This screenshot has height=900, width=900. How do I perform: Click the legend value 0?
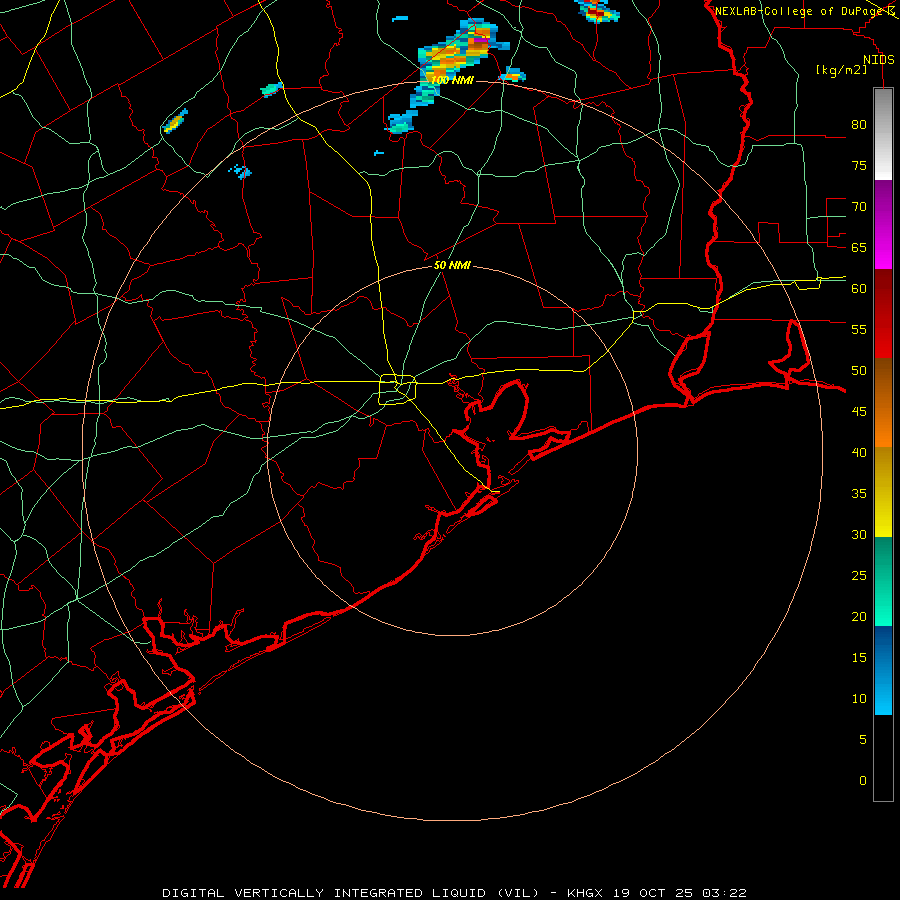tap(863, 781)
